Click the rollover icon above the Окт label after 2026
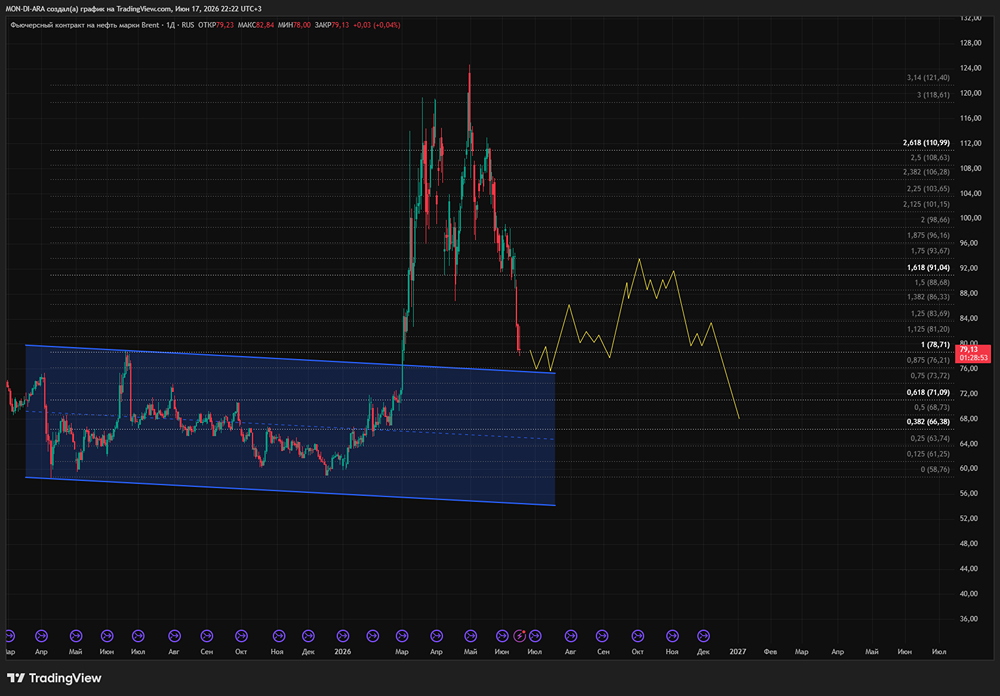1000x696 pixels. point(638,635)
